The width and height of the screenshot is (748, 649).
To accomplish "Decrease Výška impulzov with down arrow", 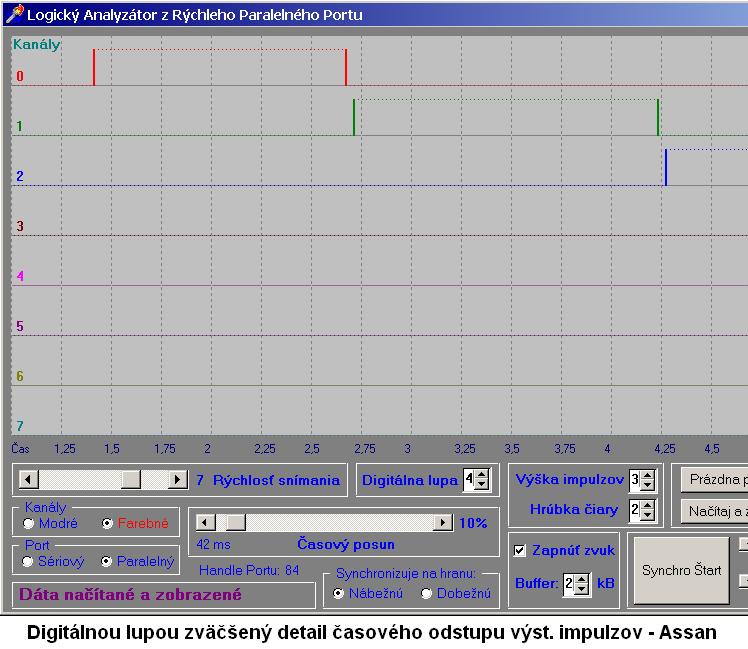I will pyautogui.click(x=646, y=486).
